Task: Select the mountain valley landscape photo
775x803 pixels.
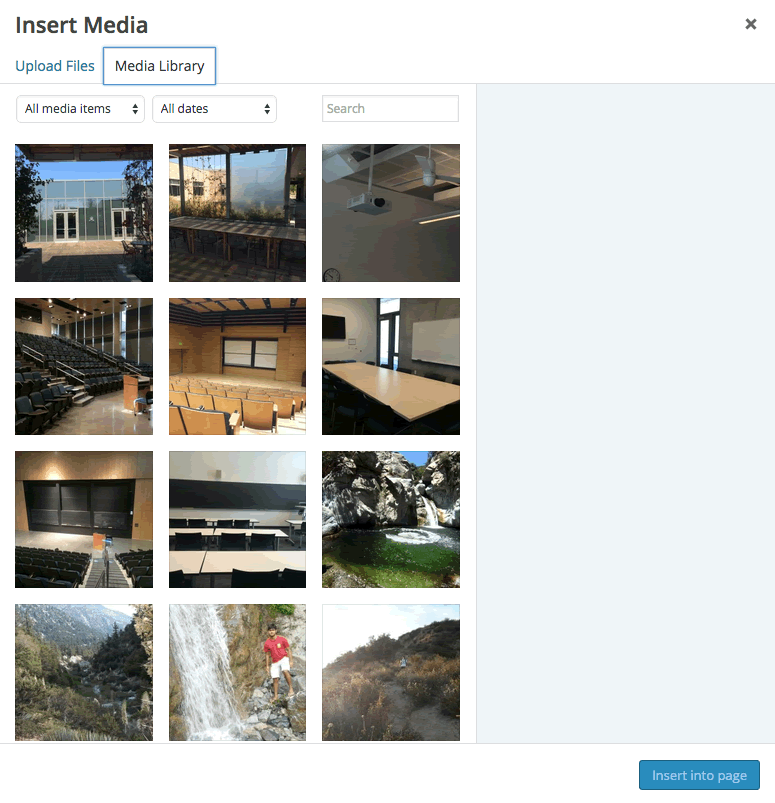Action: pyautogui.click(x=84, y=672)
